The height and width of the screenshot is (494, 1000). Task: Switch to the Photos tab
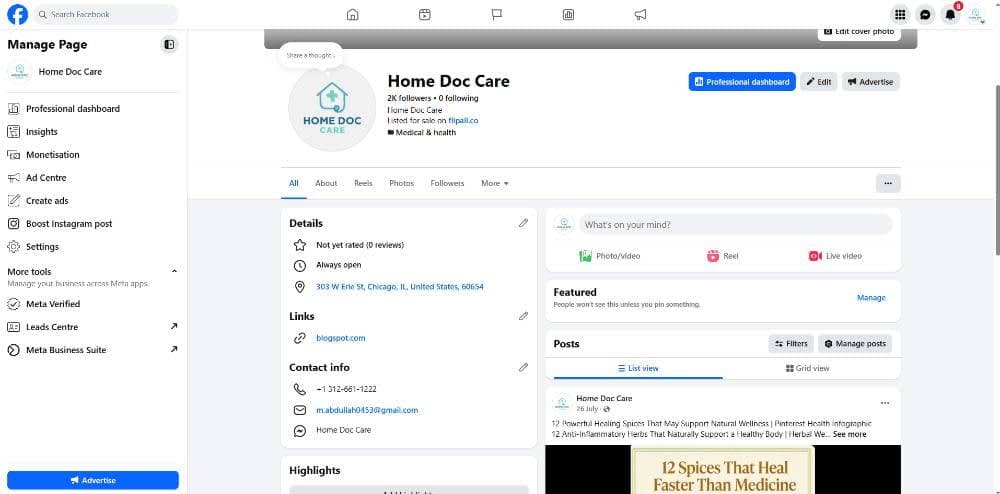(x=402, y=183)
